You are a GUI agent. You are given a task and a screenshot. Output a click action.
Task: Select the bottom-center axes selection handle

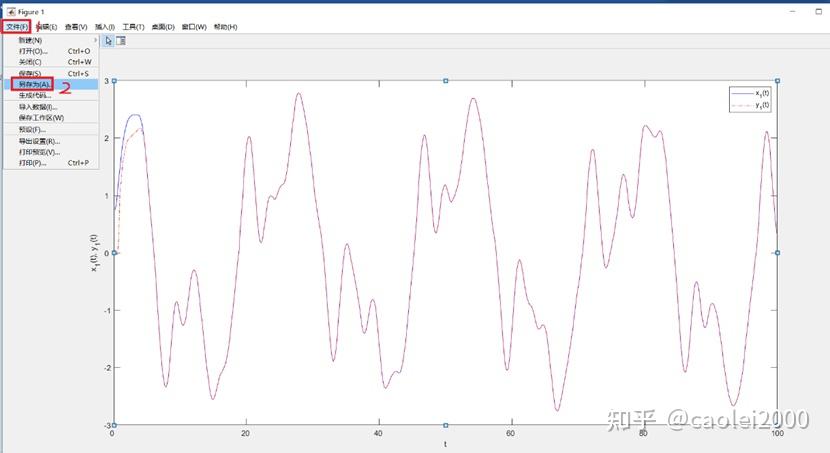446,425
